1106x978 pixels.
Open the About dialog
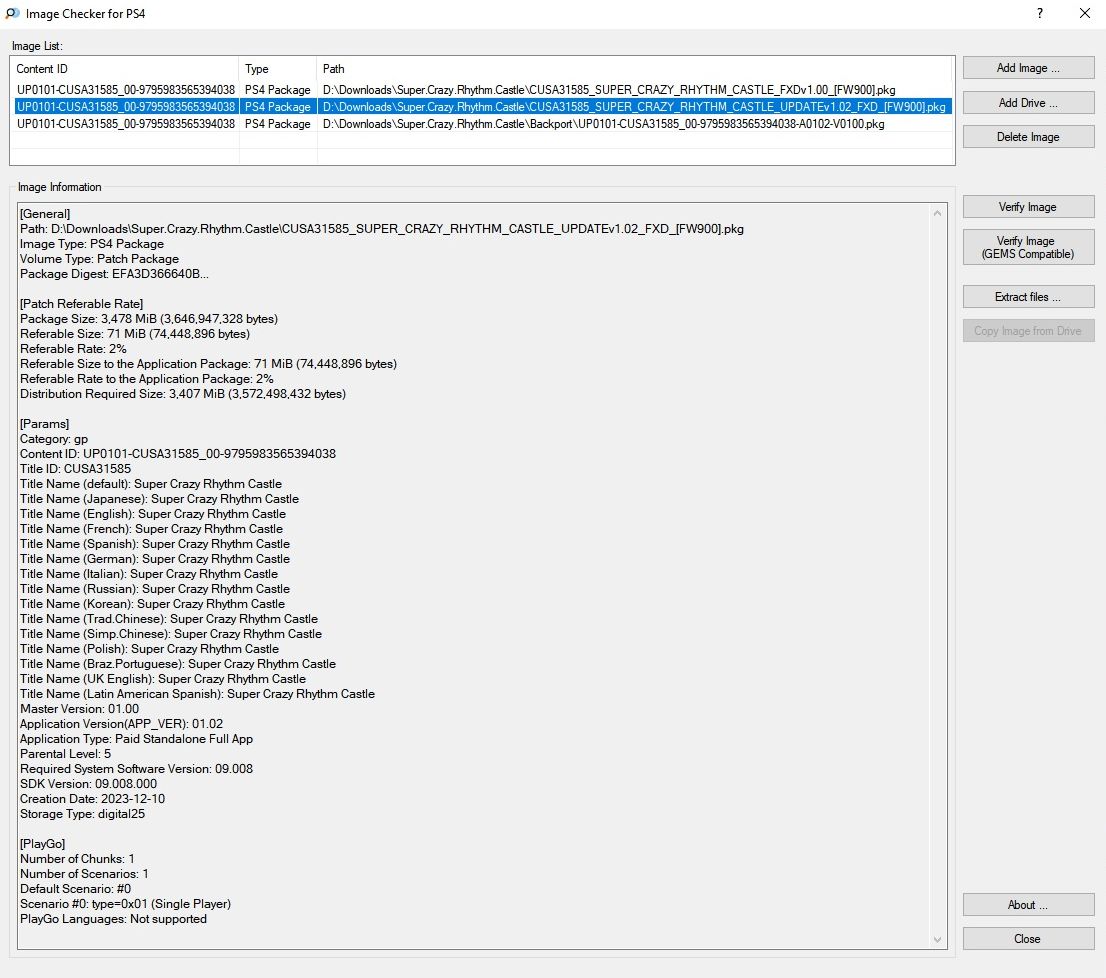1028,905
